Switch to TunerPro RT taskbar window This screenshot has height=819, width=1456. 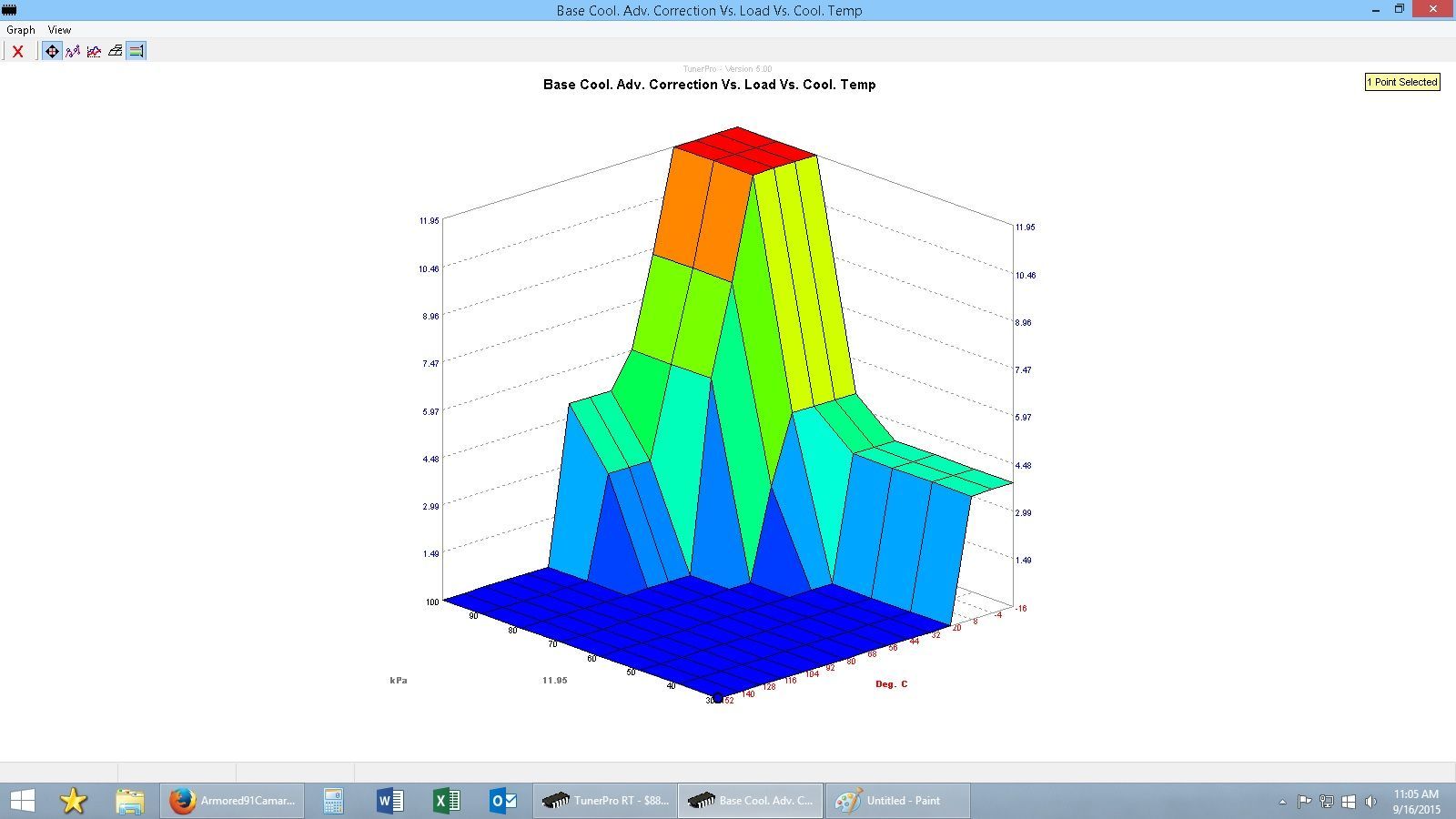point(605,801)
